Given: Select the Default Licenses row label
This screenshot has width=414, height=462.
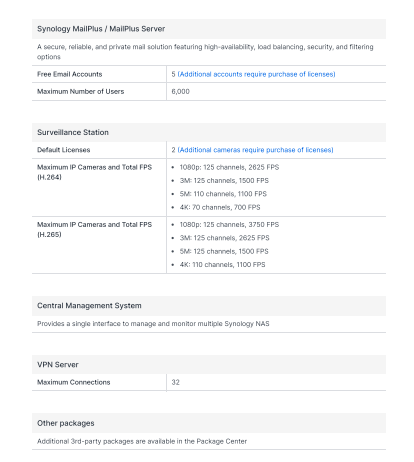Looking at the screenshot, I should point(63,150).
